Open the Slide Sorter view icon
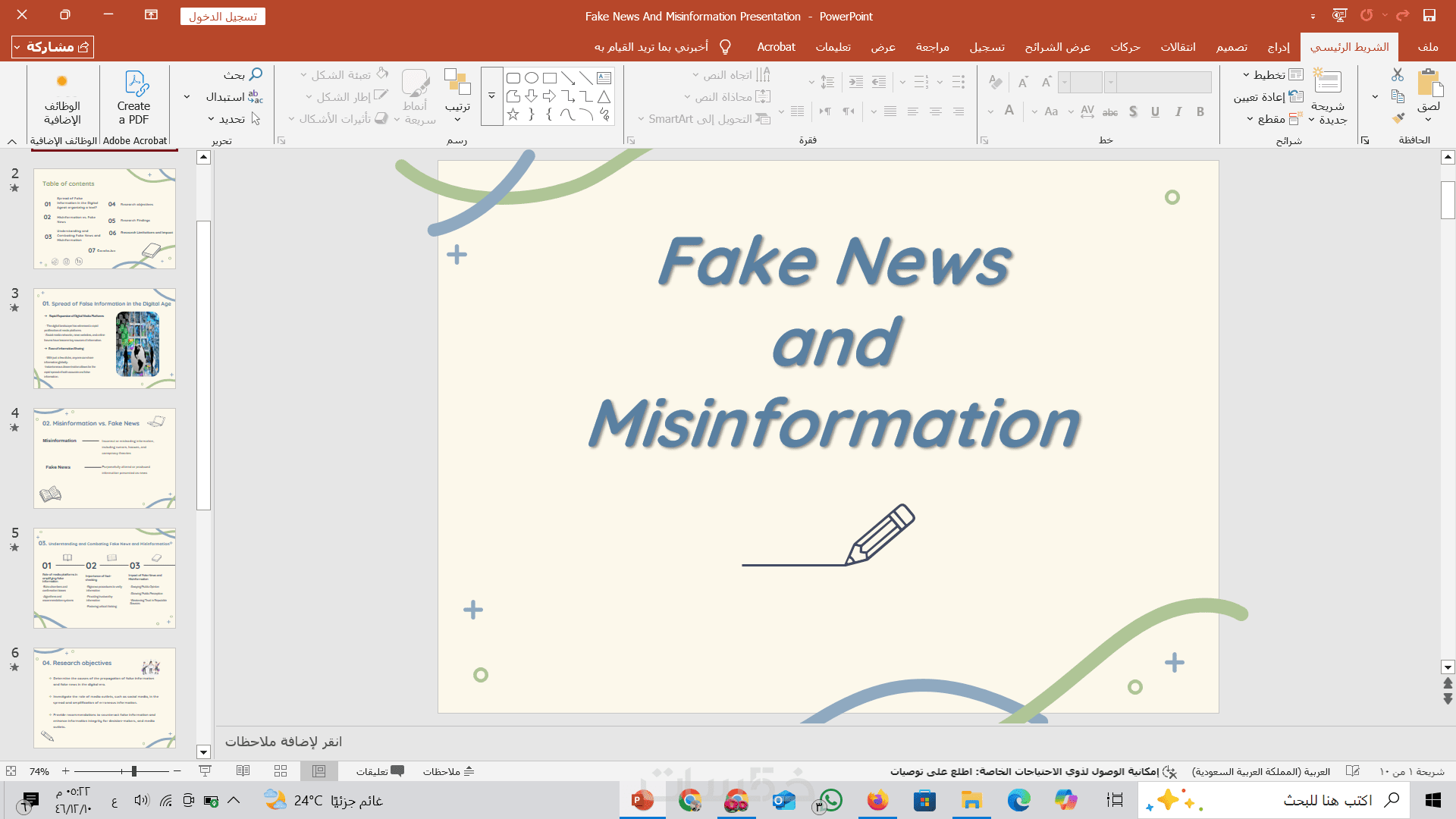 coord(281,771)
